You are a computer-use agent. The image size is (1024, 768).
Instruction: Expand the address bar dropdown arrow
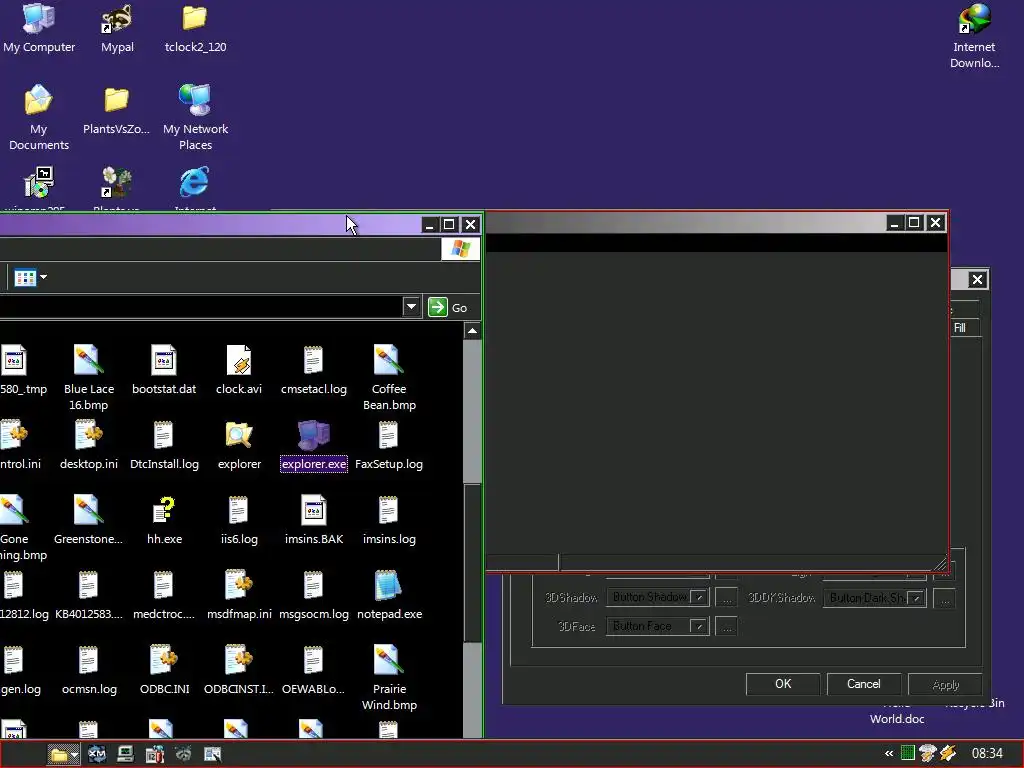(x=411, y=307)
